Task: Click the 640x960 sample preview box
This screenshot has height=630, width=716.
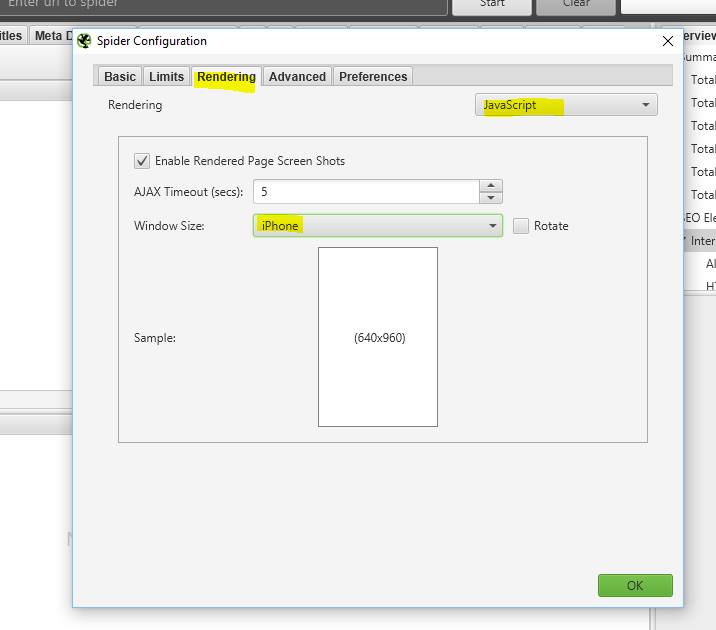Action: [x=378, y=337]
